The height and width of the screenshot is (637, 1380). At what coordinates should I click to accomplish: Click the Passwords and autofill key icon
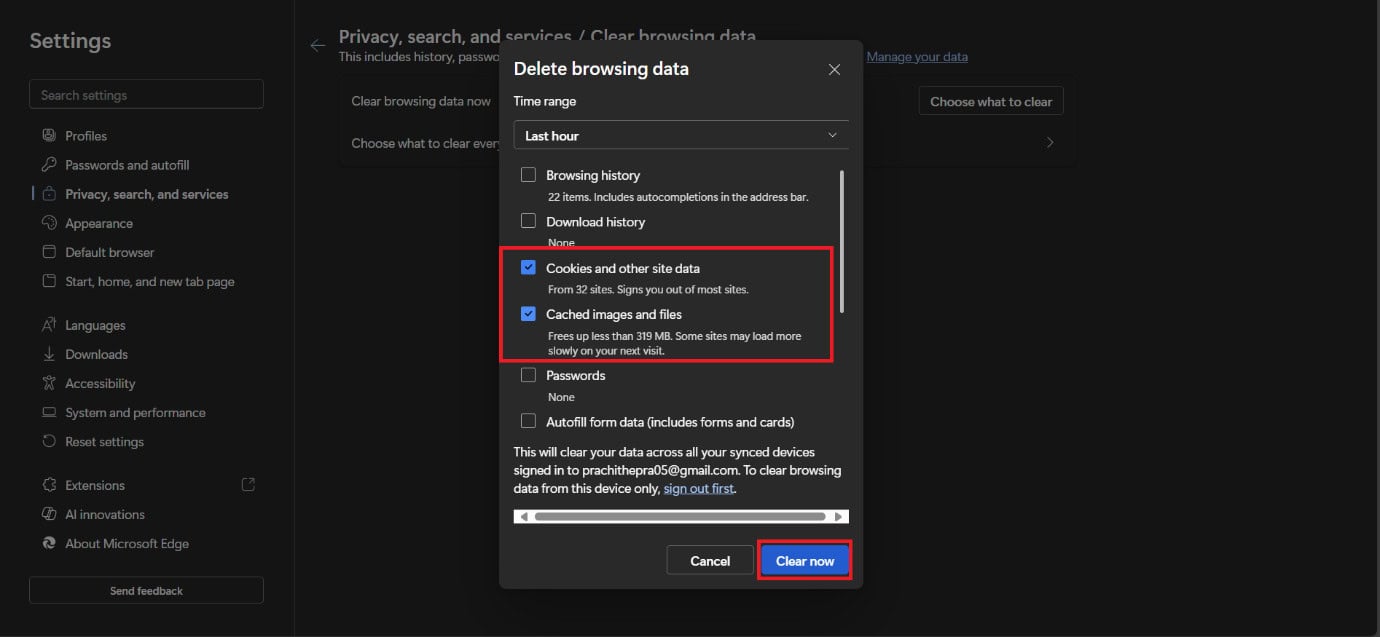pyautogui.click(x=49, y=165)
